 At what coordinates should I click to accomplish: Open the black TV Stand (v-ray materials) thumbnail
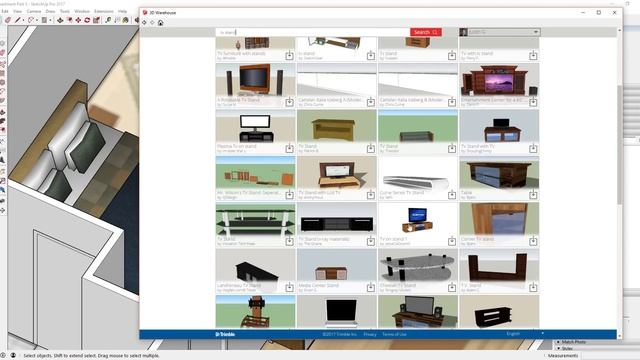337,220
